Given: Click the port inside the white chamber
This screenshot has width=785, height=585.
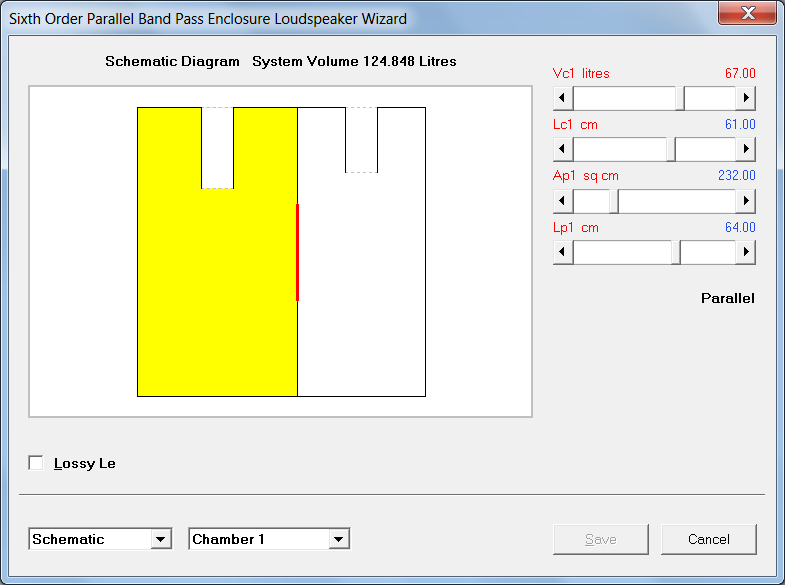Looking at the screenshot, I should [361, 140].
